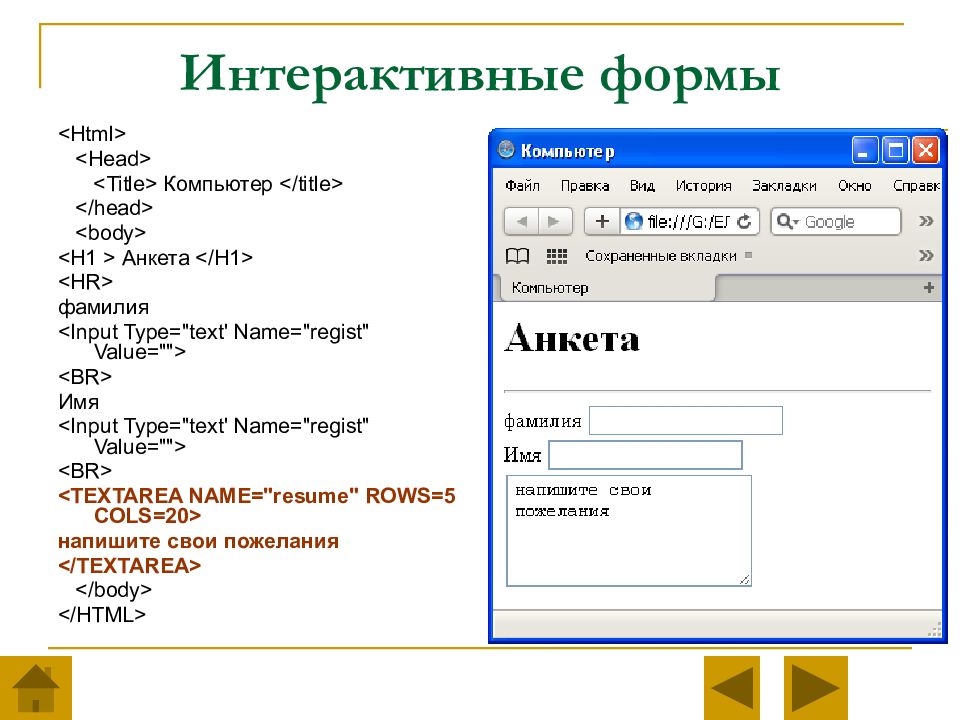Click the browser Forward arrow button
This screenshot has height=720, width=960.
pyautogui.click(x=555, y=222)
